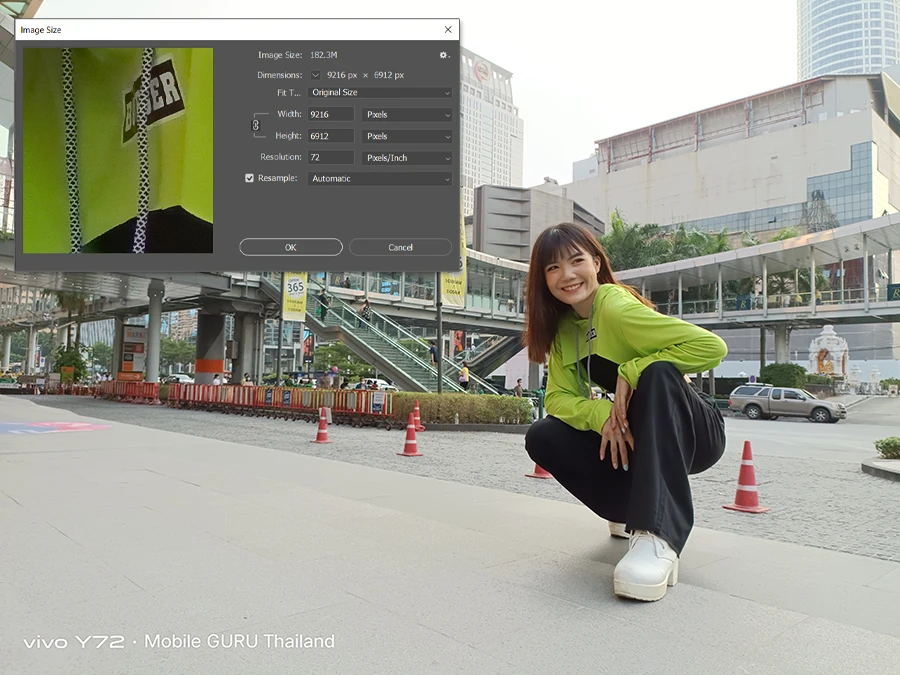This screenshot has height=675, width=900.
Task: Toggle the constrain proportions chain link icon
Action: pyautogui.click(x=256, y=125)
